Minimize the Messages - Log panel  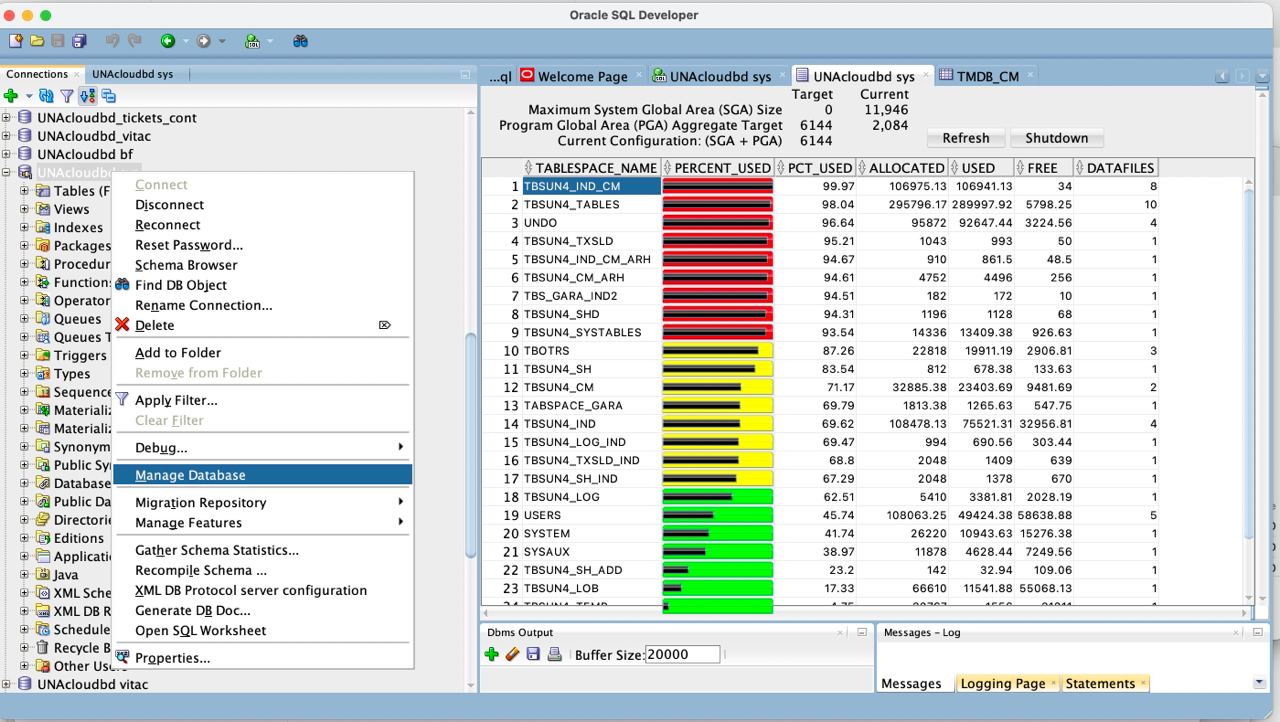click(x=1258, y=633)
